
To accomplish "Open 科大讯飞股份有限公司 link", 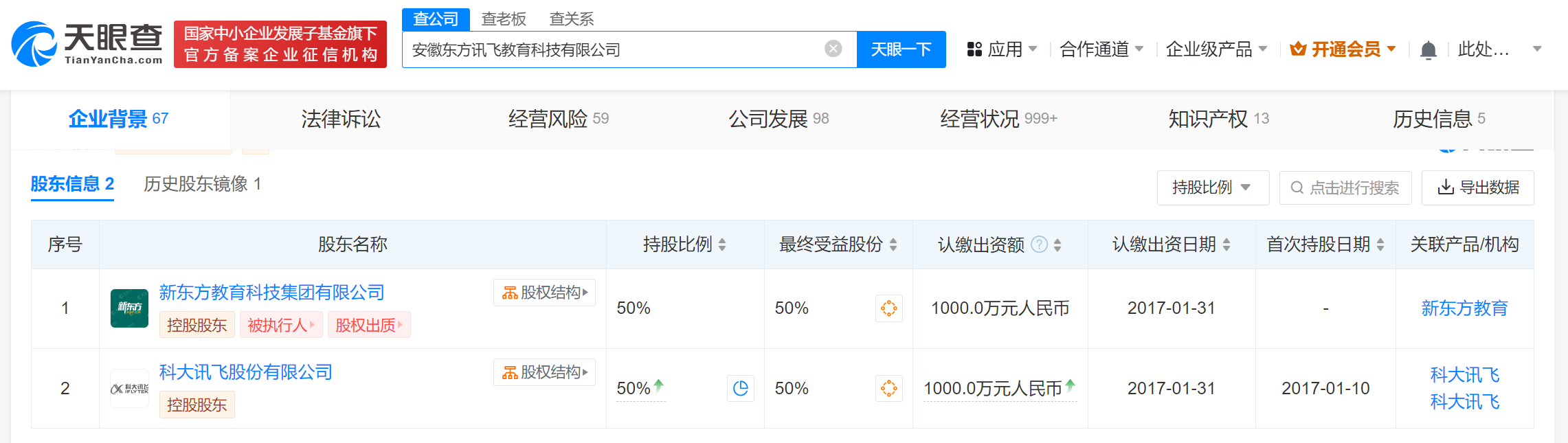I will pyautogui.click(x=246, y=372).
